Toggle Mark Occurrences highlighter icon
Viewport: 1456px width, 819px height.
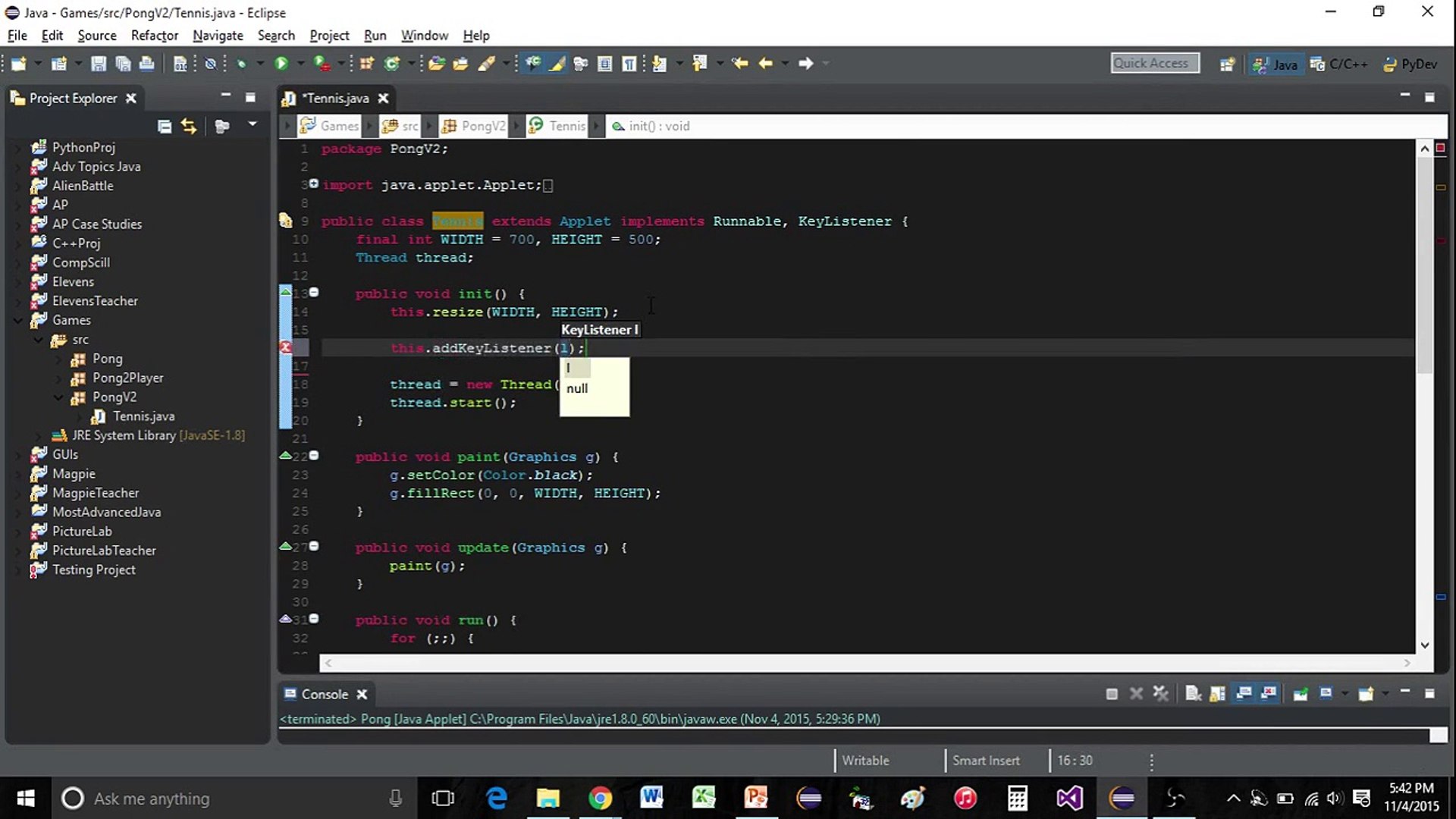point(557,64)
